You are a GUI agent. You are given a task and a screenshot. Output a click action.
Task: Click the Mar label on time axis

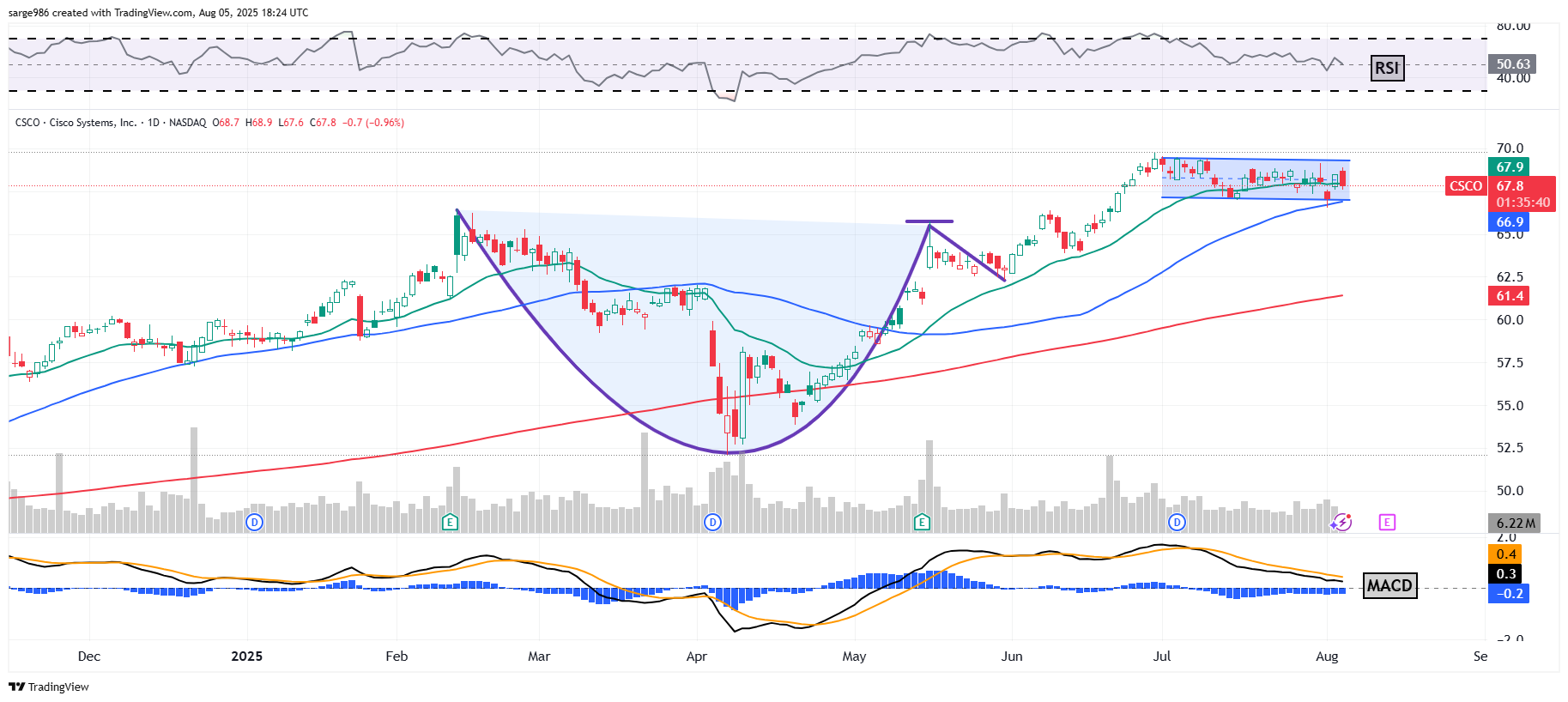[539, 657]
